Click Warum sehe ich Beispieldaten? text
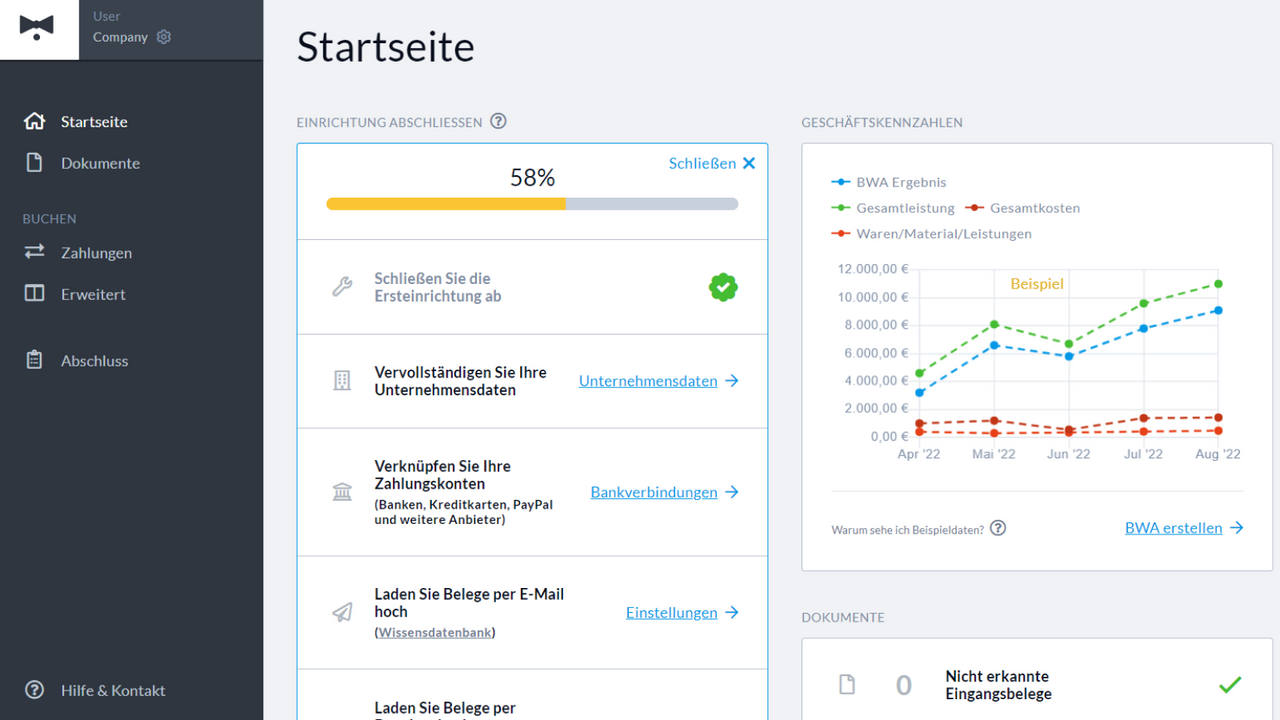 pyautogui.click(x=907, y=529)
